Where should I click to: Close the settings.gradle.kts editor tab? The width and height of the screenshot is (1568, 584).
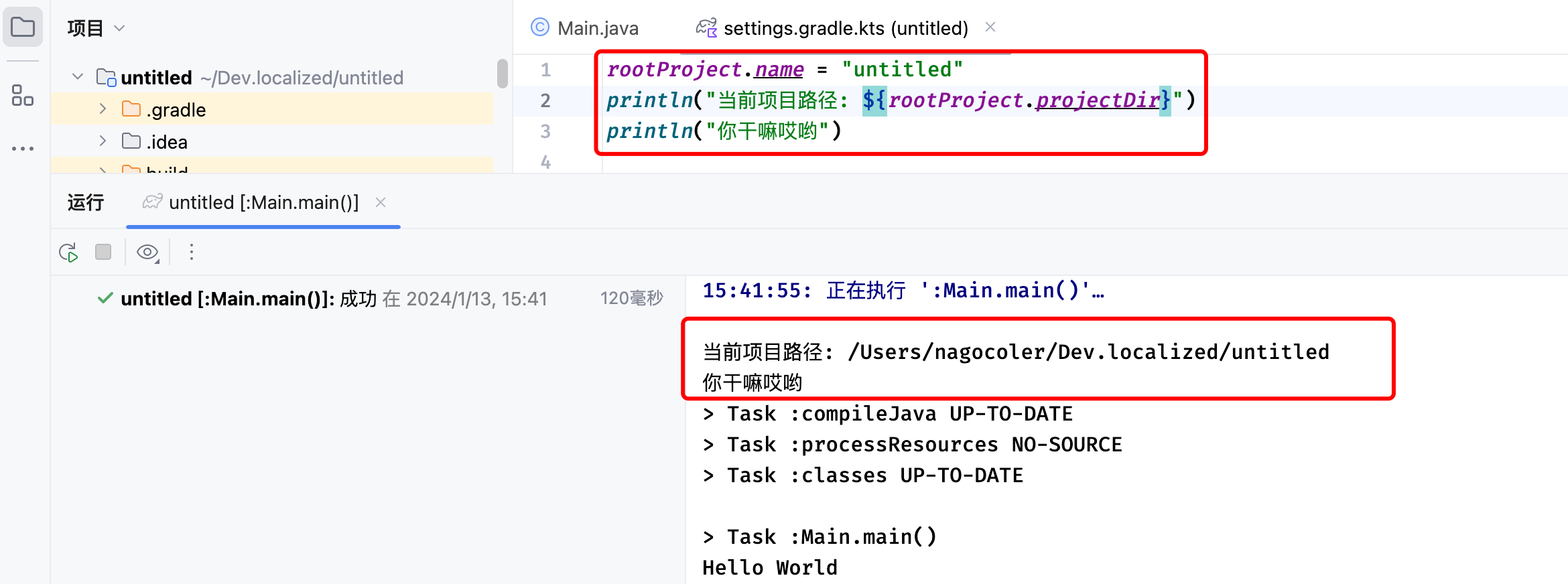click(x=990, y=27)
